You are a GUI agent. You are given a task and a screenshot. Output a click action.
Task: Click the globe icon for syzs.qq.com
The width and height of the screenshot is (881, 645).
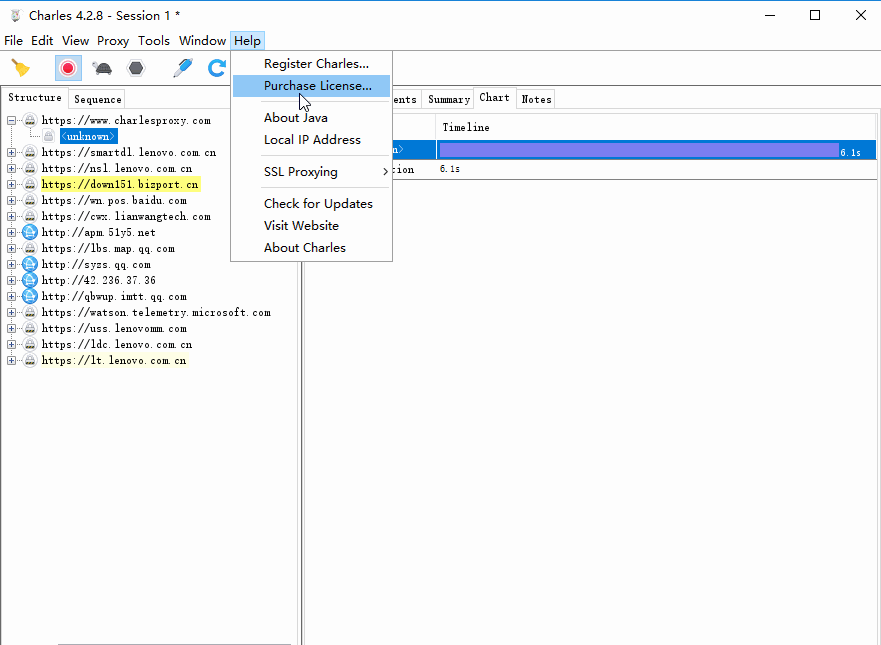point(30,264)
